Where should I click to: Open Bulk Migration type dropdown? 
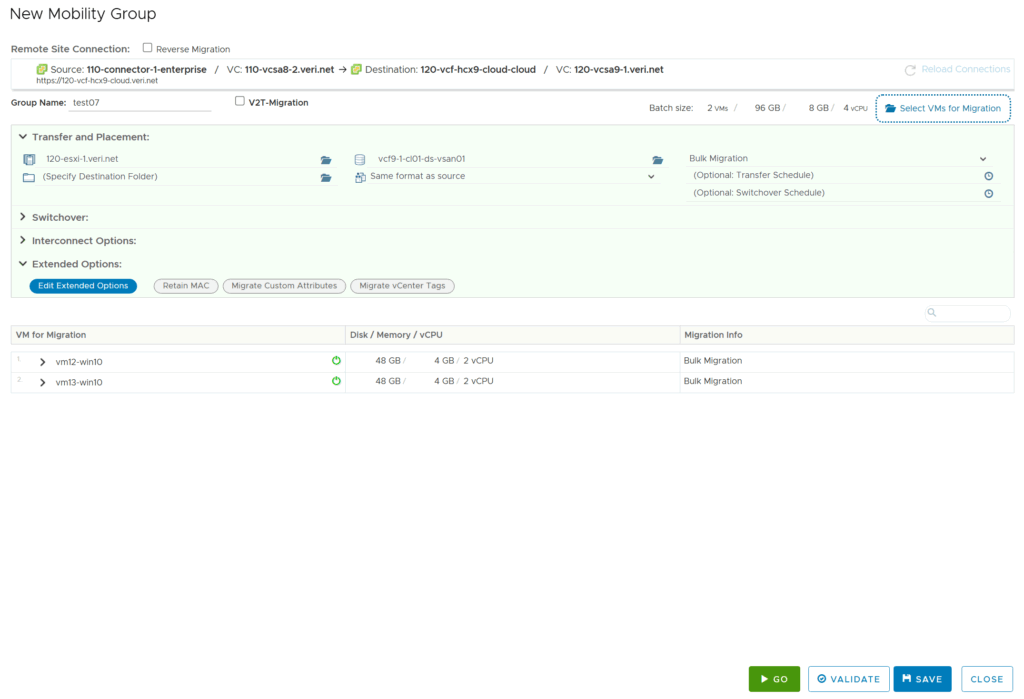(x=982, y=159)
